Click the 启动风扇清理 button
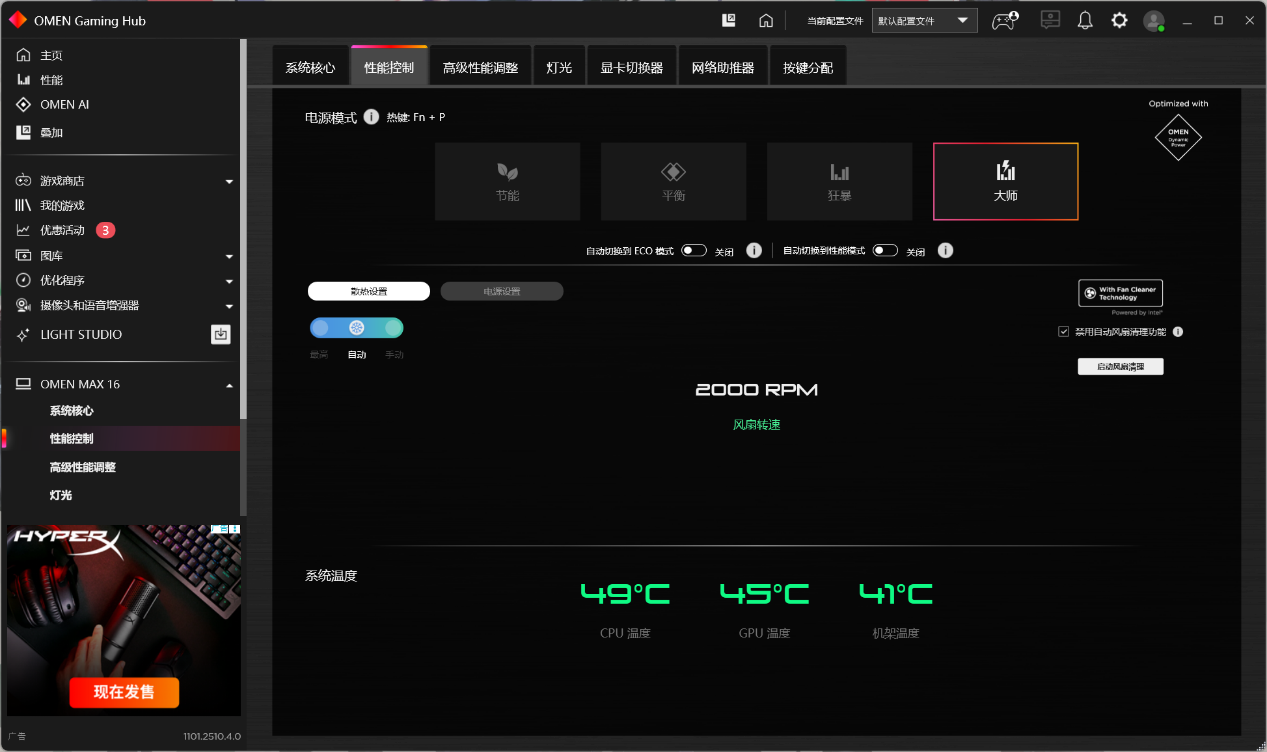The image size is (1267, 752). (1120, 366)
